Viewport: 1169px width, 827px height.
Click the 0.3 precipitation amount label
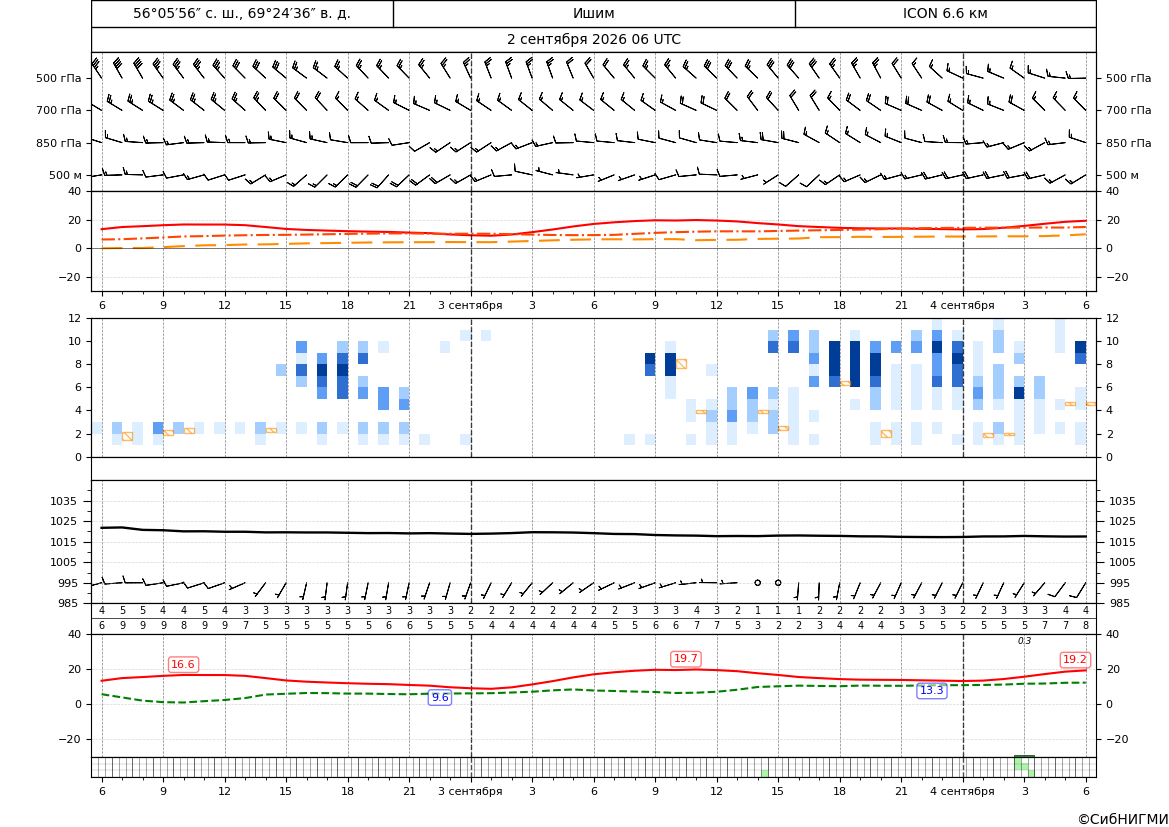pyautogui.click(x=1024, y=641)
